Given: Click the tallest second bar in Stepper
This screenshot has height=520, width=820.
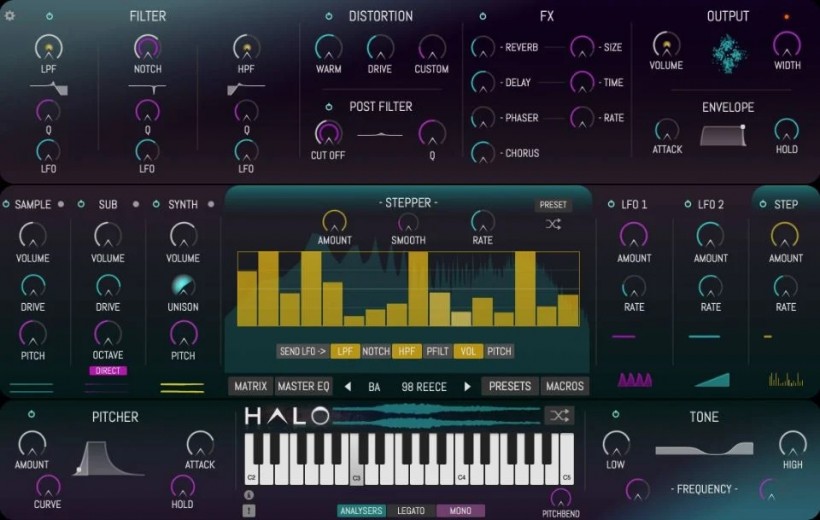Looking at the screenshot, I should pos(268,289).
